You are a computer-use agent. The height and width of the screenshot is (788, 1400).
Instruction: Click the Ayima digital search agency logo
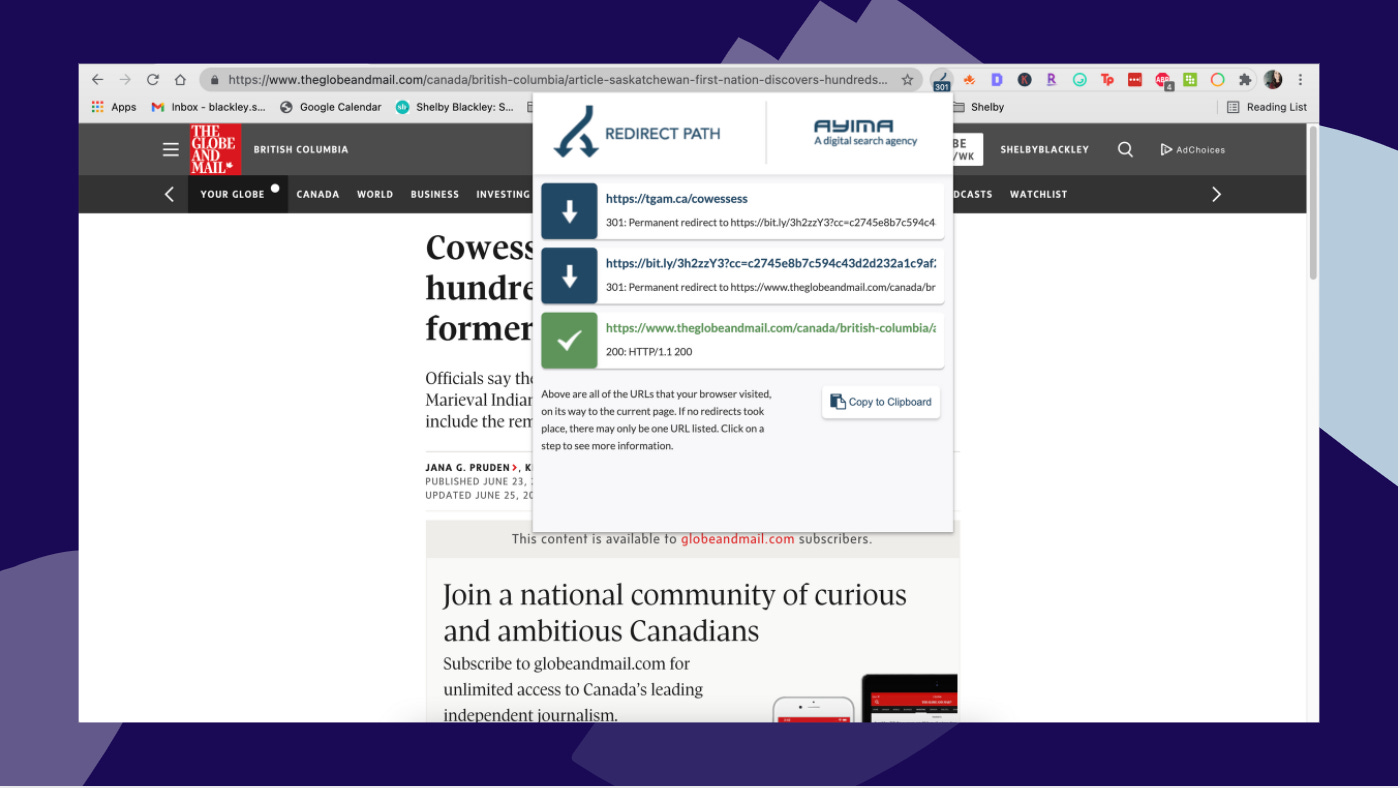(x=865, y=132)
